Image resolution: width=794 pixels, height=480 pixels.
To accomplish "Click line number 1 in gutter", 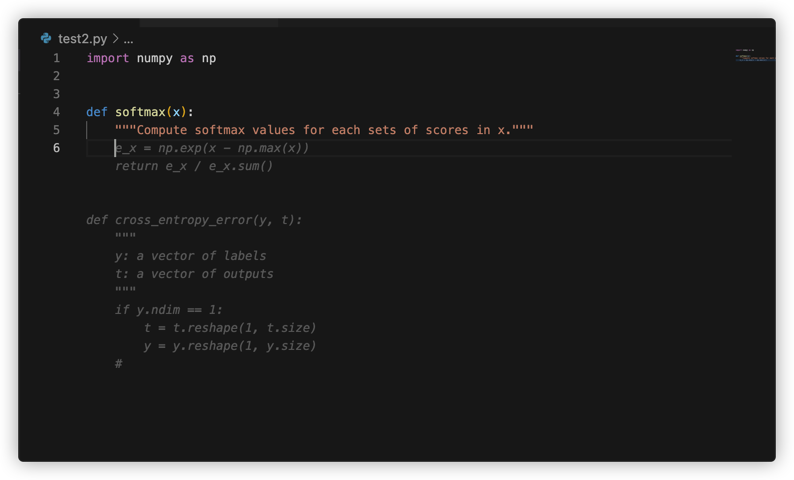I will click(56, 58).
